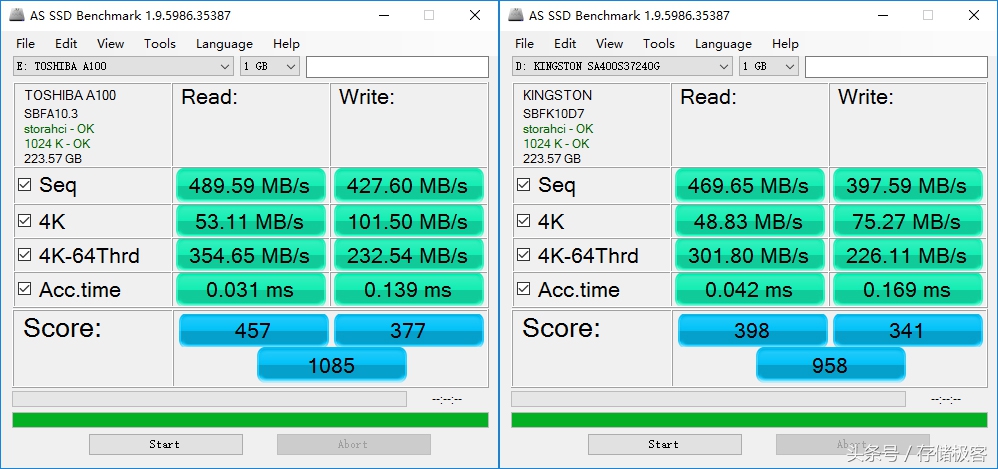The width and height of the screenshot is (998, 469).
Task: Click read score 398
Action: tap(752, 330)
